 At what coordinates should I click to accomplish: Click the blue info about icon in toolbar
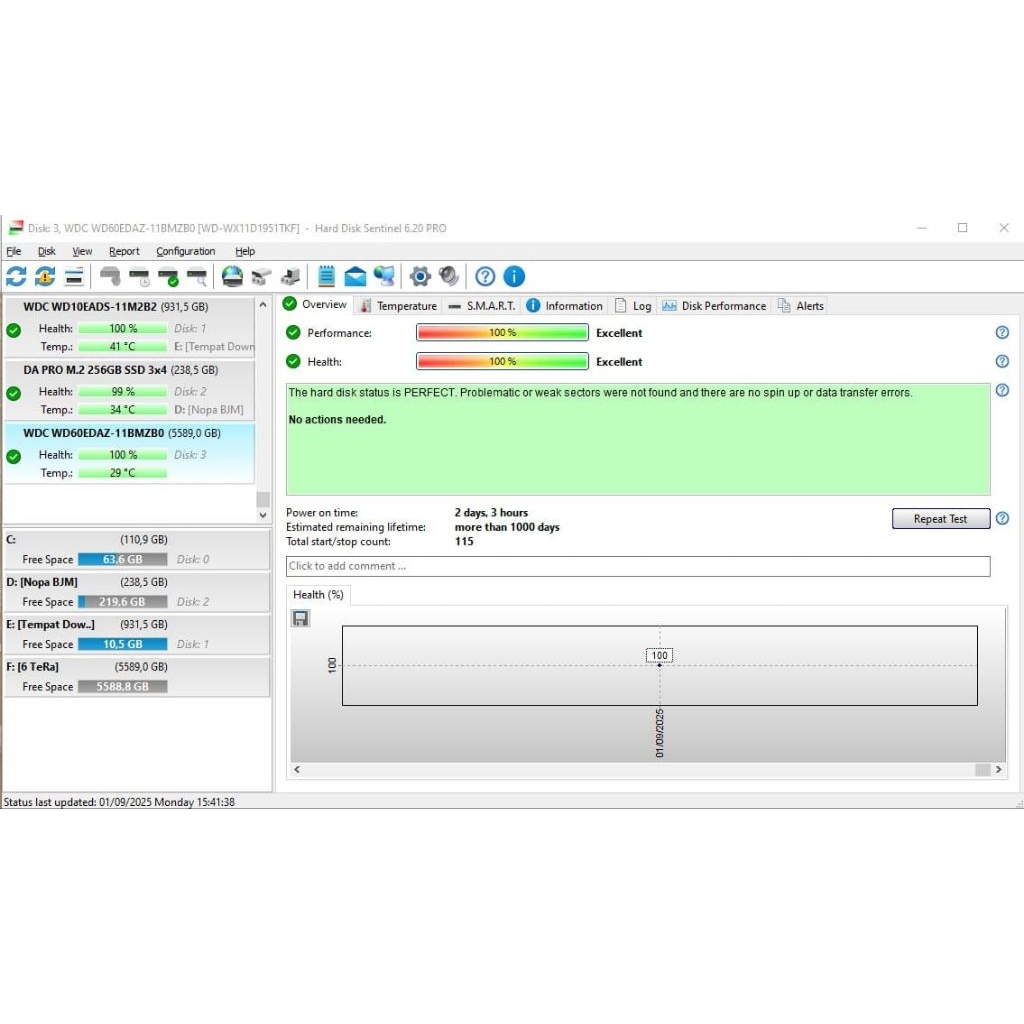pos(514,277)
